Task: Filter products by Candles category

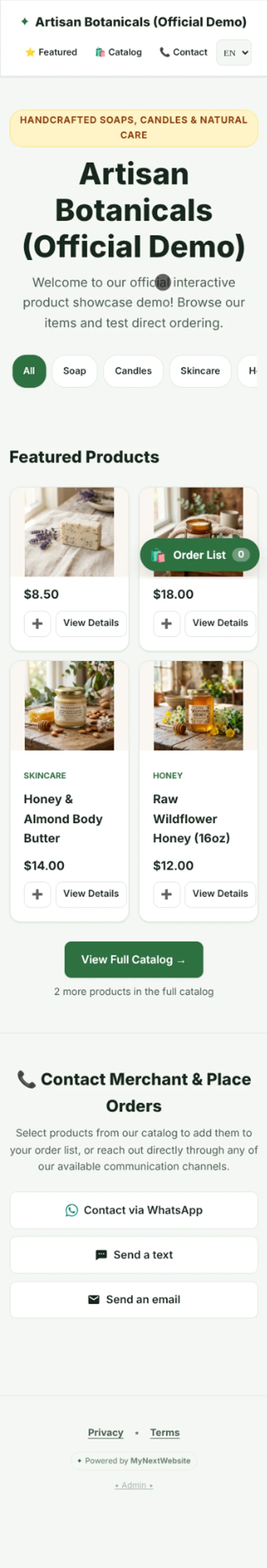Action: 133,371
